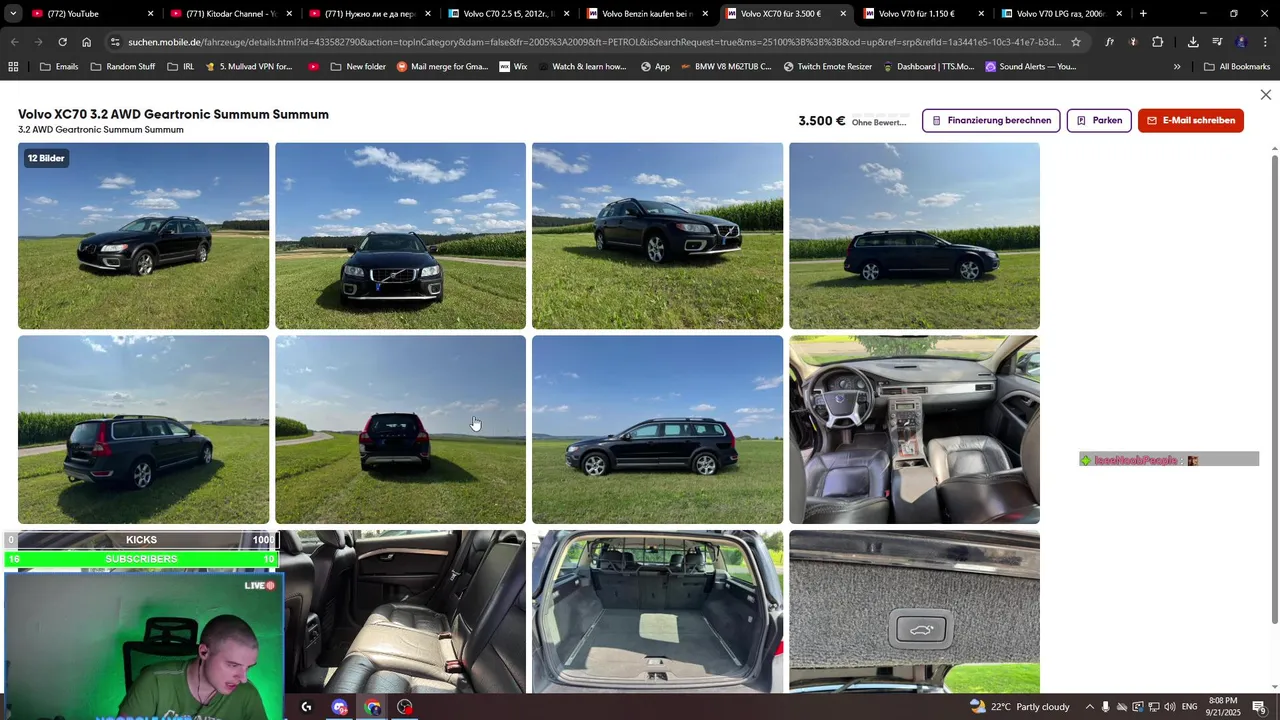The height and width of the screenshot is (720, 1280).
Task: Click the Chrome icon in the taskbar
Action: click(372, 707)
